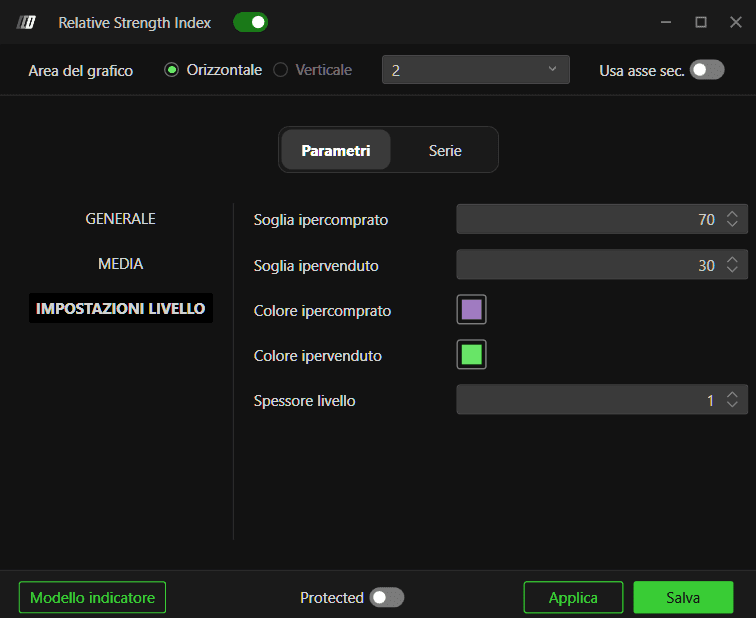Open the purple Colore ipercomprato swatch

[472, 309]
